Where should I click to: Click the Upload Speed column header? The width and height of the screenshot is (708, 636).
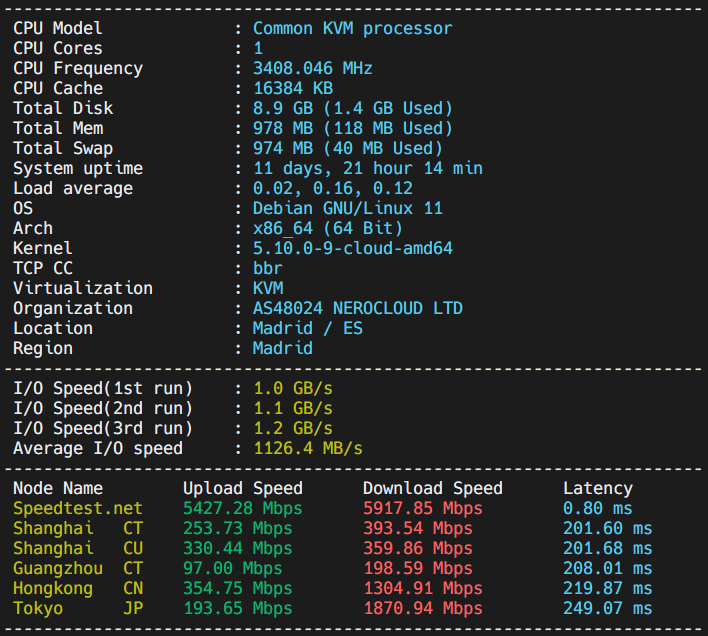point(242,488)
